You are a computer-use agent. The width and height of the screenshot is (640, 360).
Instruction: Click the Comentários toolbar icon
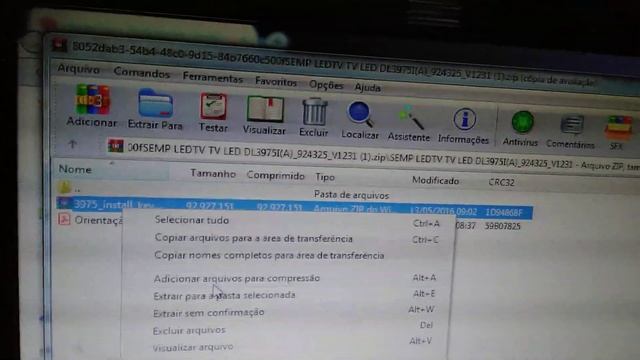[572, 125]
